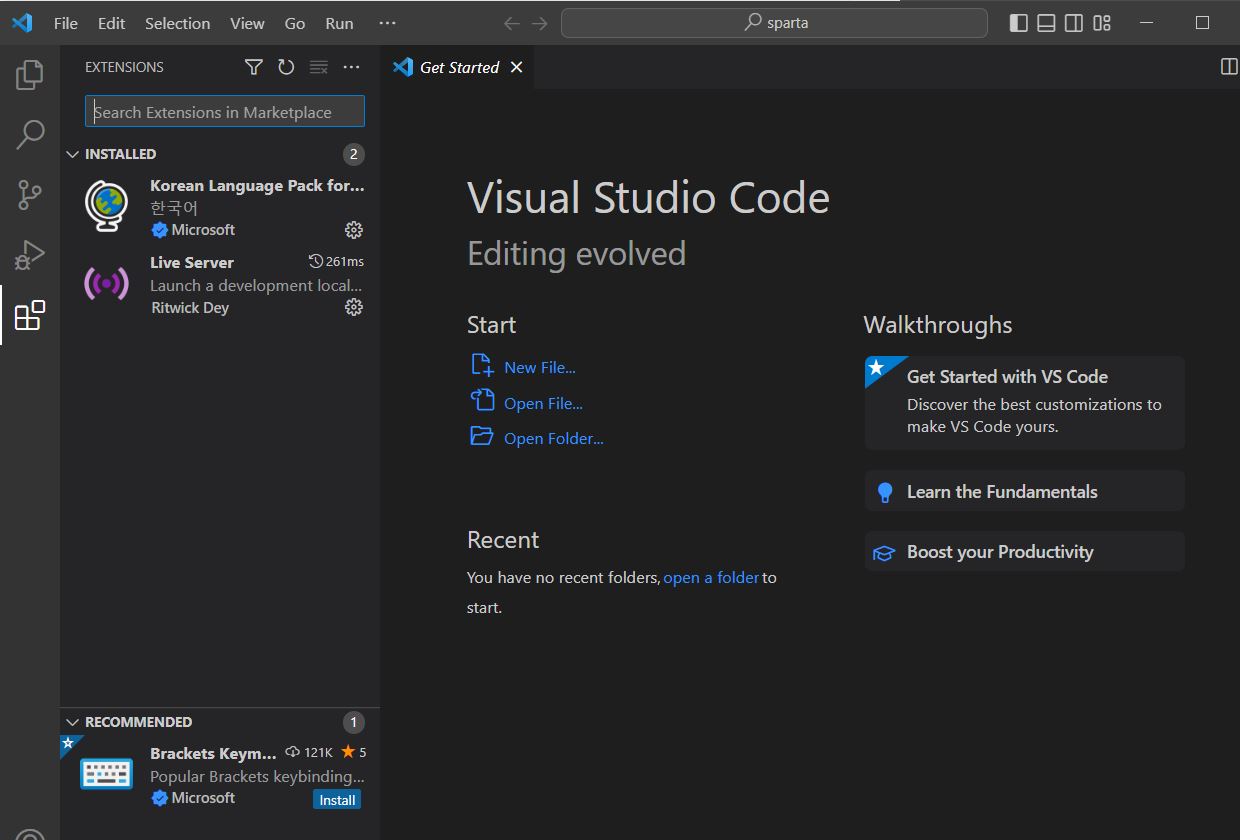Open the Go menu
1240x840 pixels.
point(295,23)
